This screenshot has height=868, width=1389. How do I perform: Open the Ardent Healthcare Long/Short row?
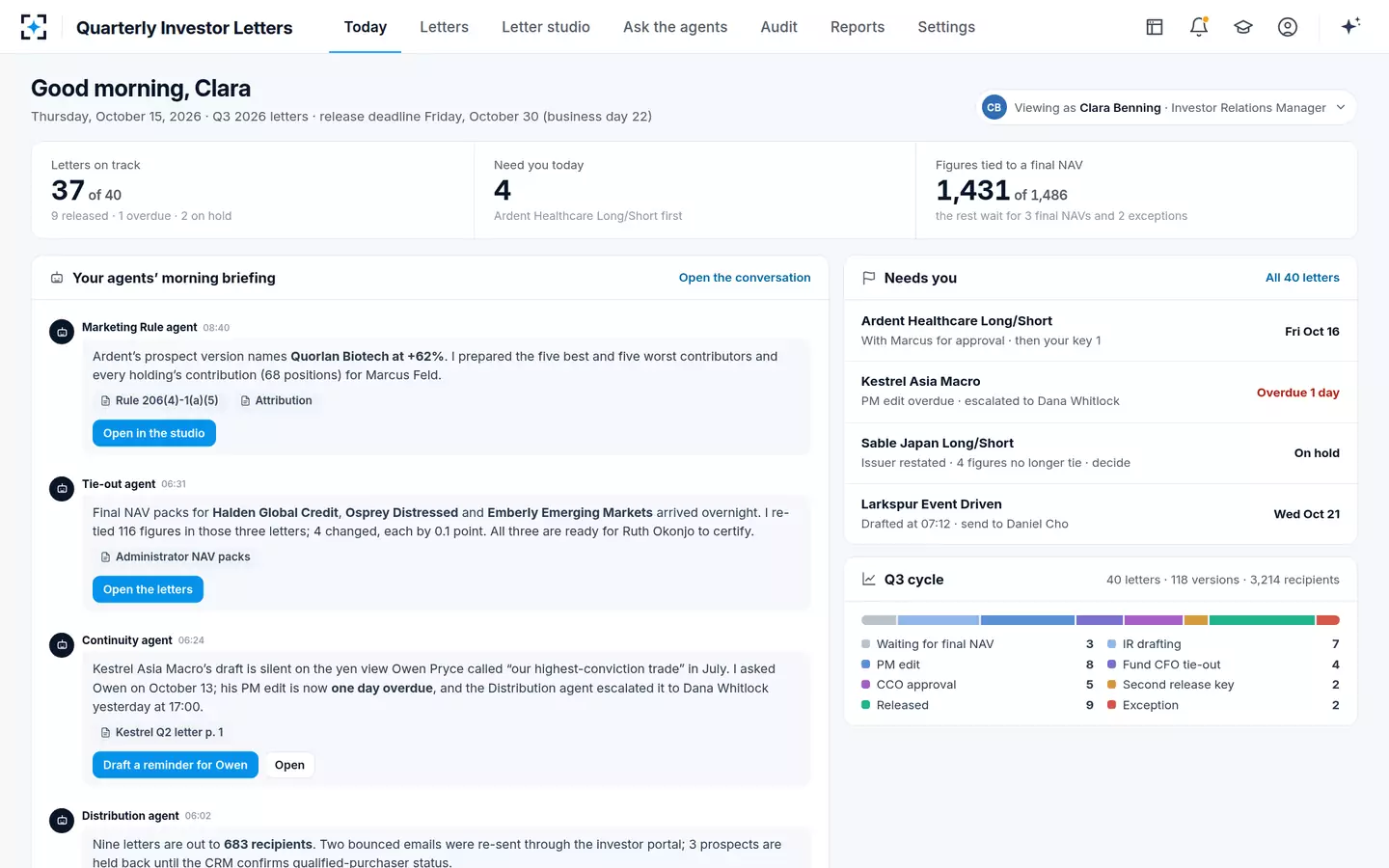click(x=1101, y=331)
